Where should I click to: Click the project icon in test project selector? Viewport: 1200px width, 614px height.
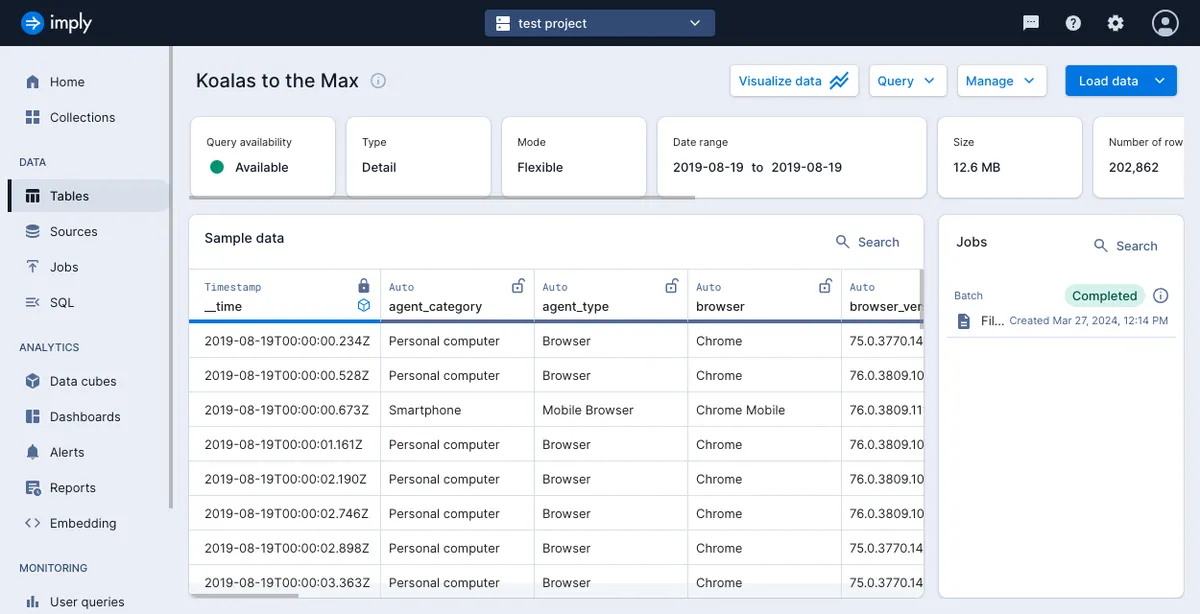point(502,23)
